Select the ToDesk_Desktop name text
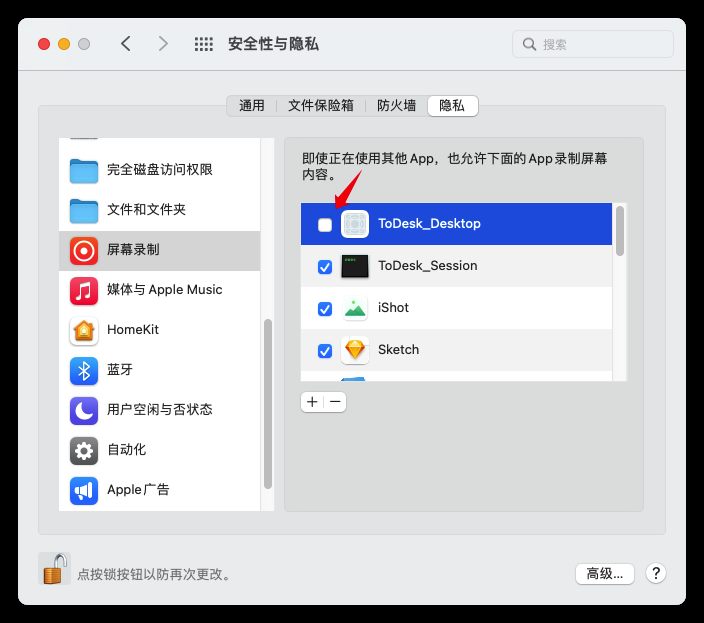Viewport: 704px width, 623px height. 429,224
